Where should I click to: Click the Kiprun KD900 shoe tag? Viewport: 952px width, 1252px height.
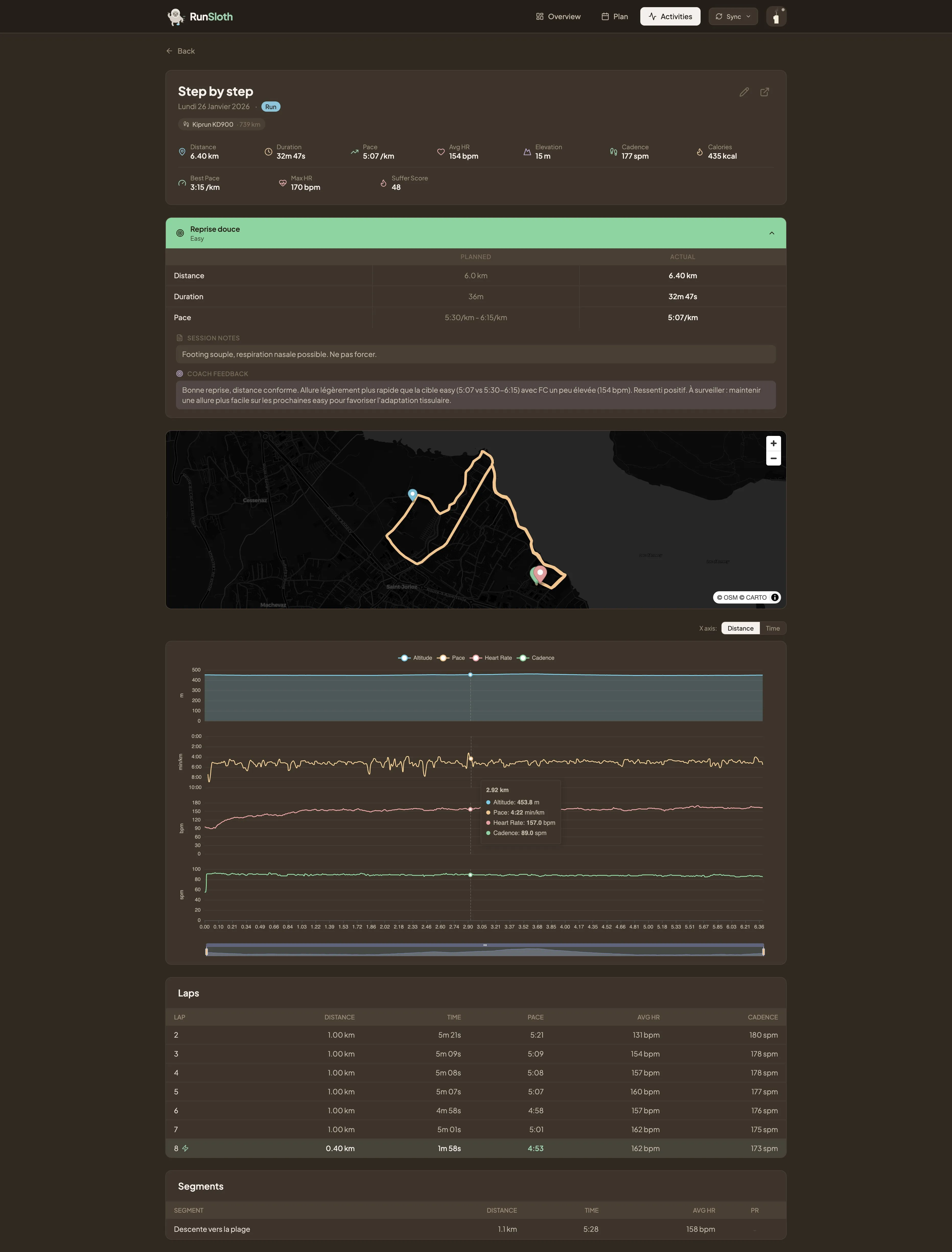(x=221, y=125)
